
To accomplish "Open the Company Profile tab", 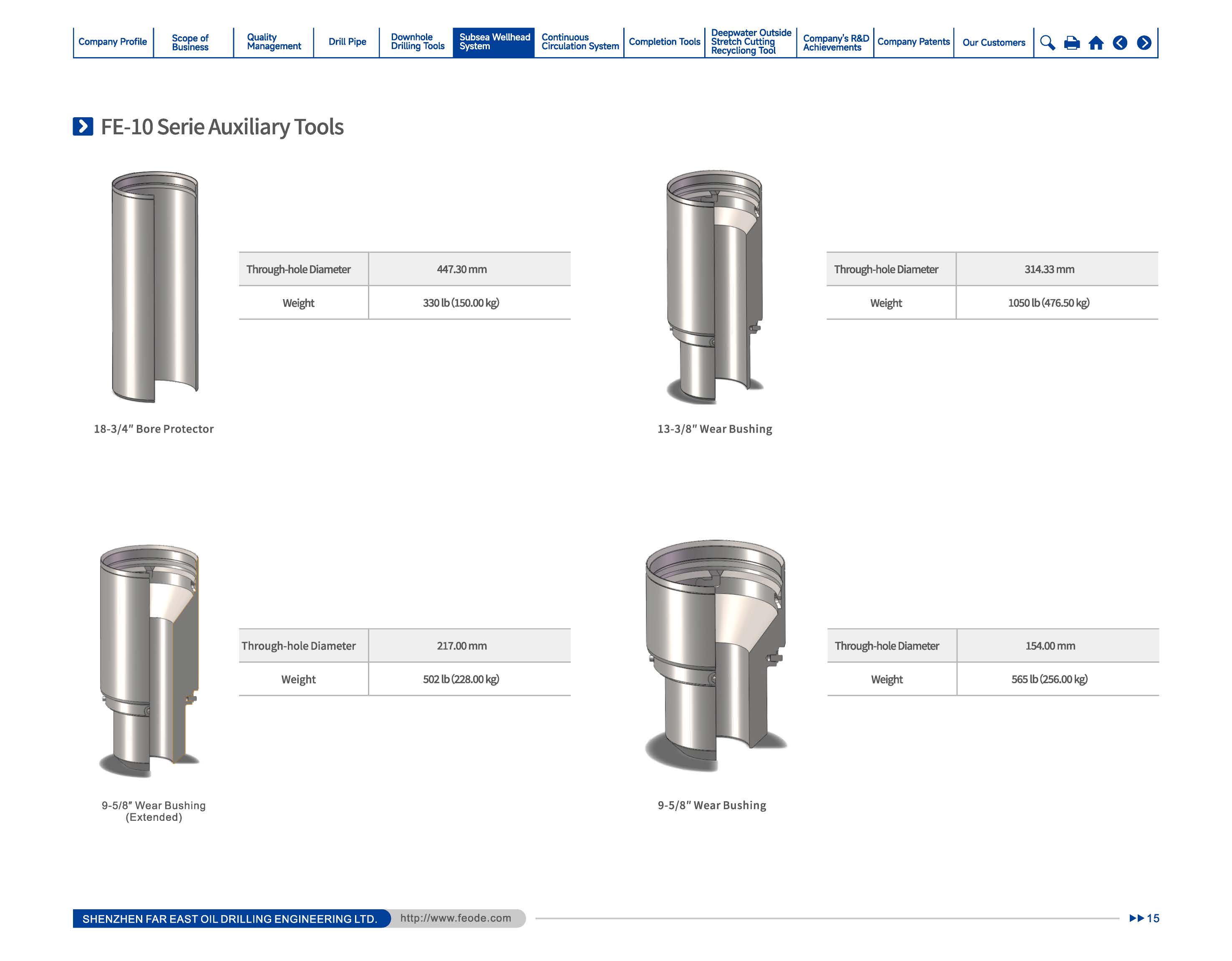I will pyautogui.click(x=112, y=42).
